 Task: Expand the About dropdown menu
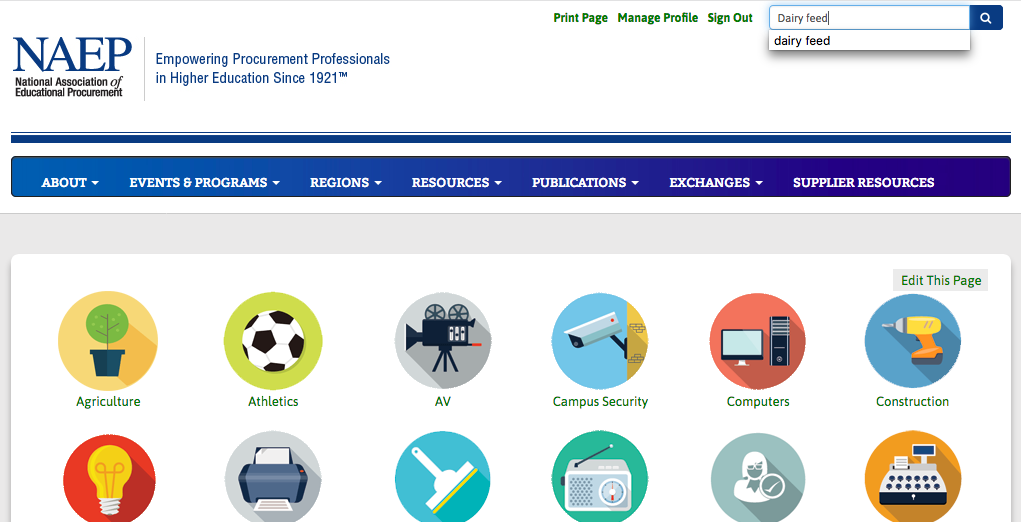pos(70,183)
